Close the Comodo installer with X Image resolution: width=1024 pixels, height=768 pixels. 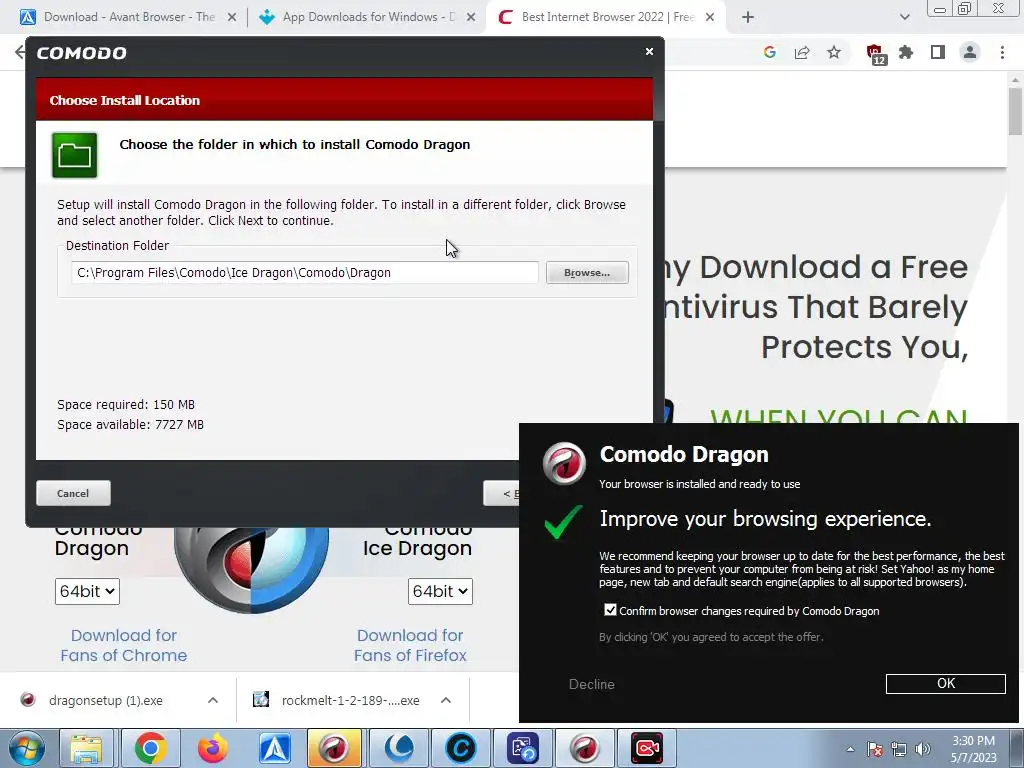649,51
